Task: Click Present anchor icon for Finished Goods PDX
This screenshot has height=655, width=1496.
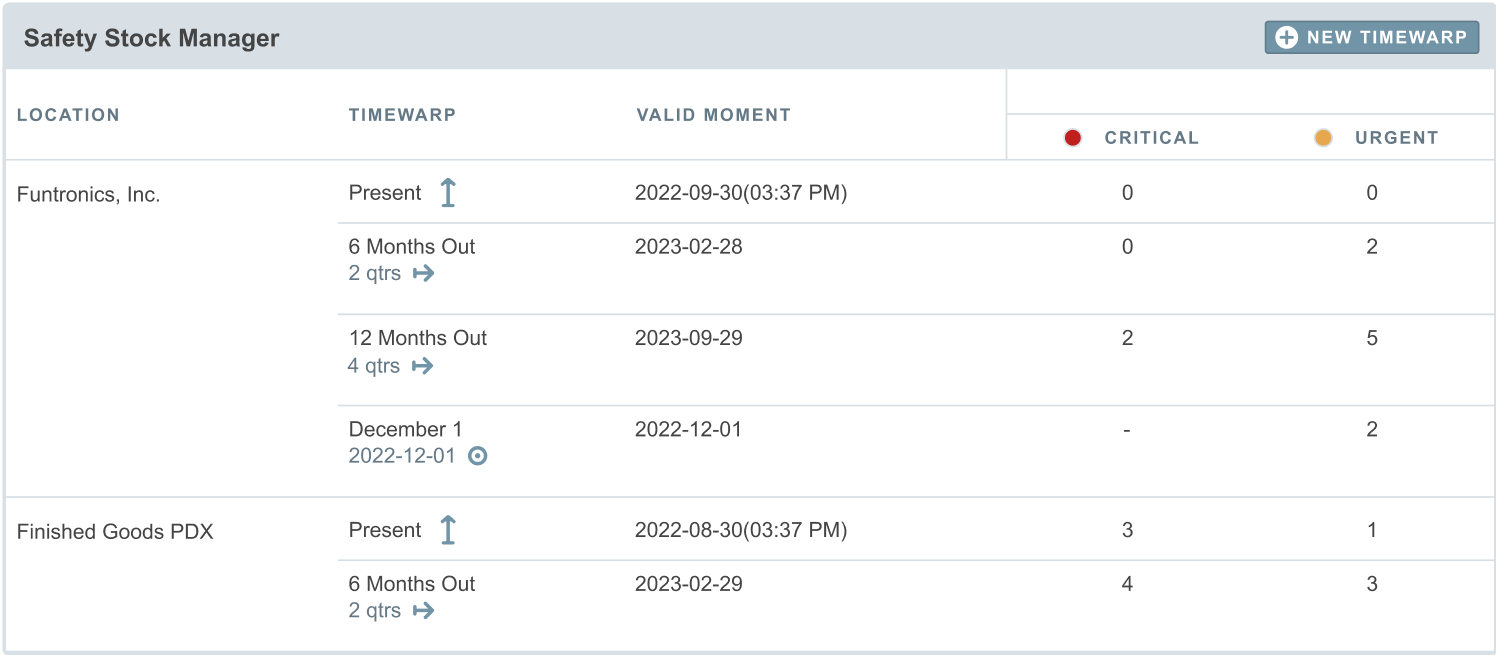Action: 448,530
